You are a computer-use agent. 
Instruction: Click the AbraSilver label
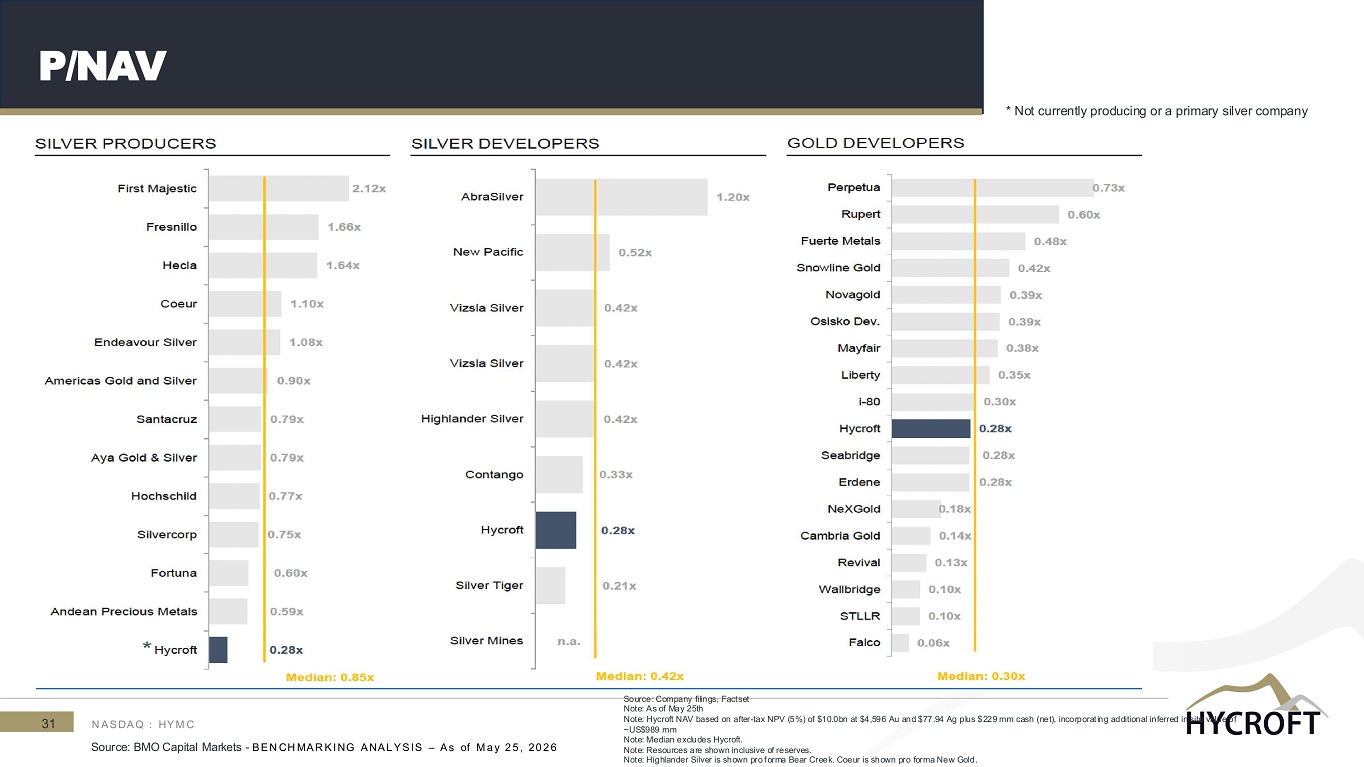492,197
